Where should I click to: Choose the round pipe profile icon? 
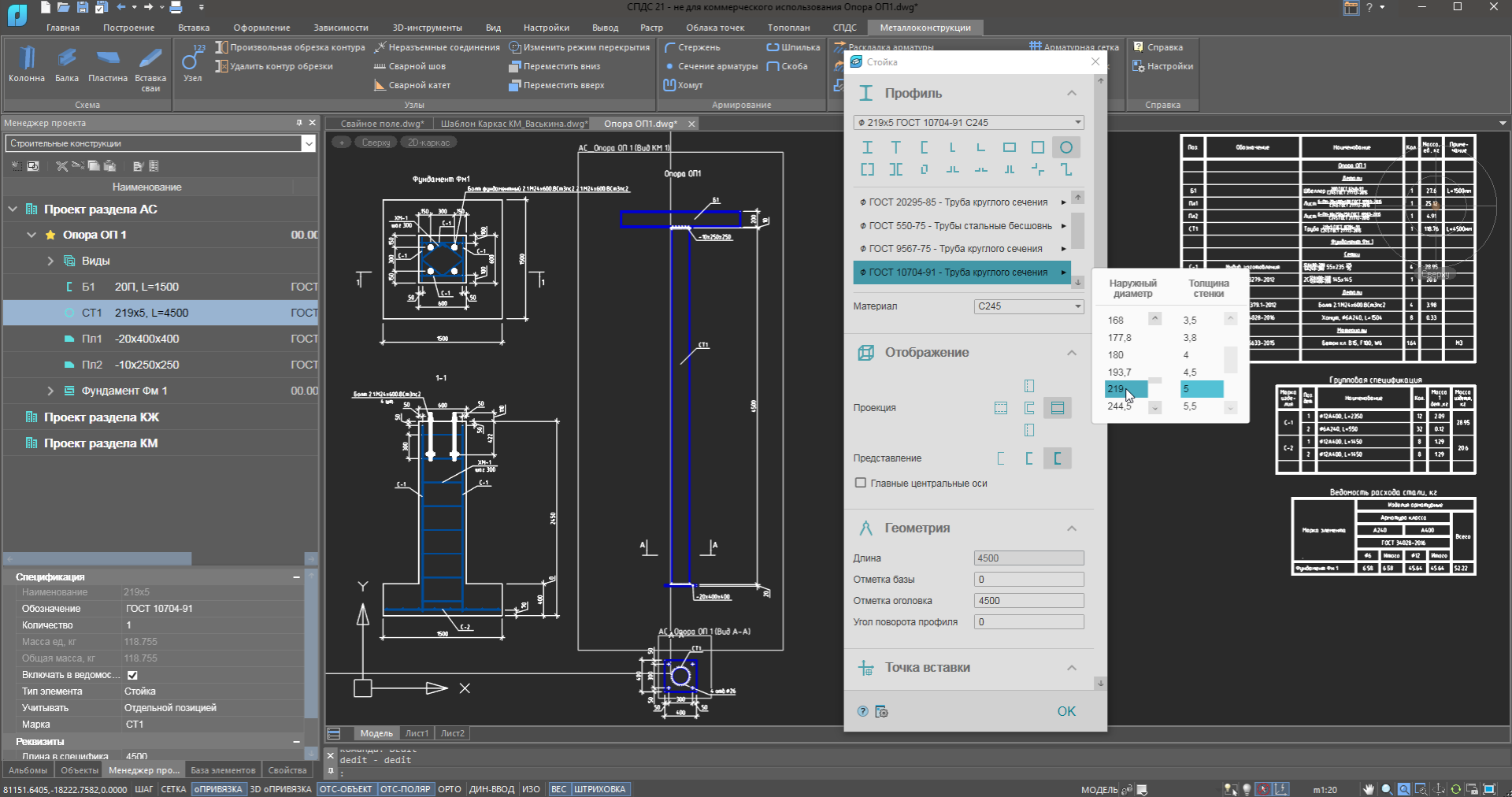click(1066, 147)
